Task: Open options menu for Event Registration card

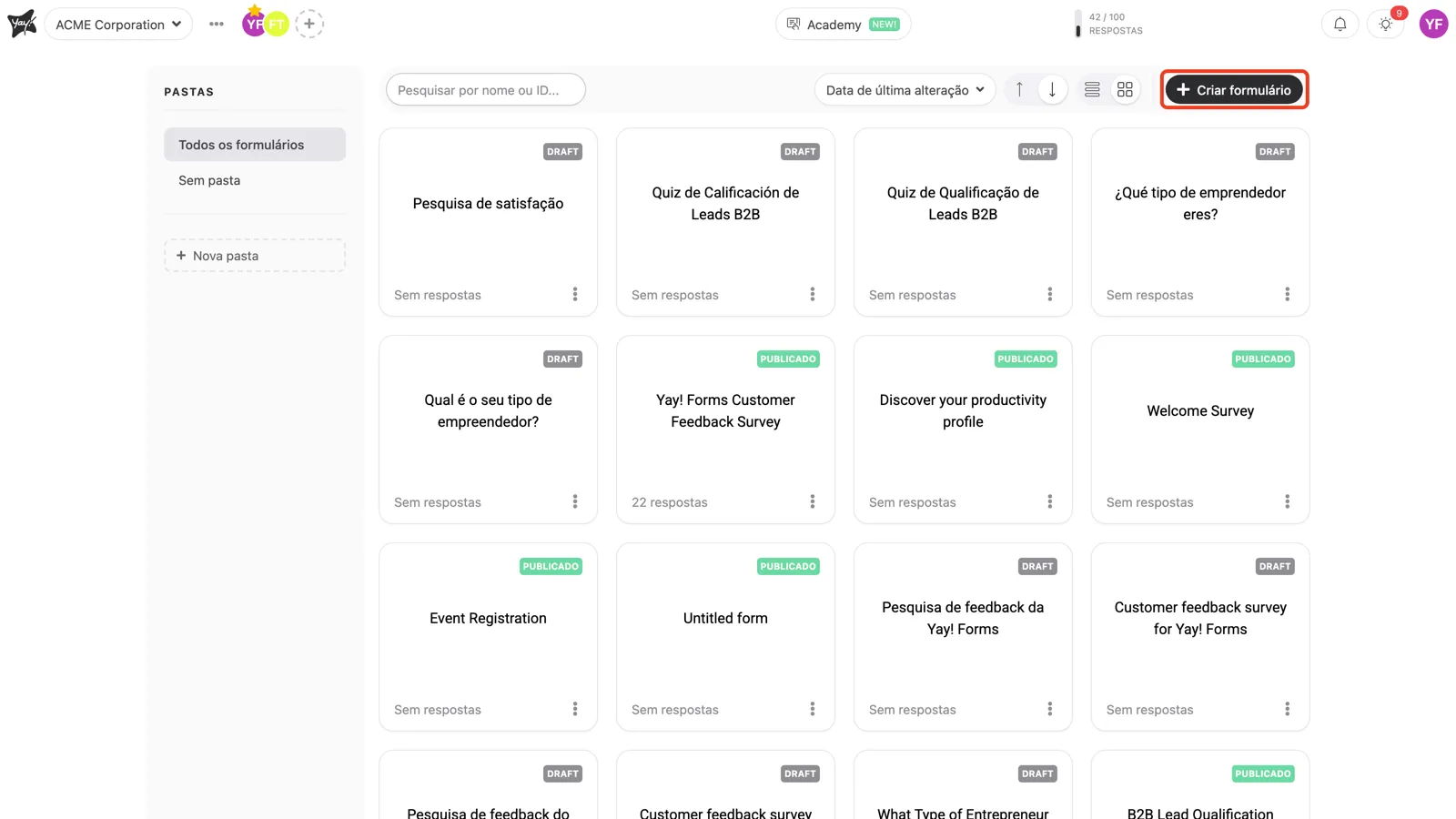Action: pos(575,709)
